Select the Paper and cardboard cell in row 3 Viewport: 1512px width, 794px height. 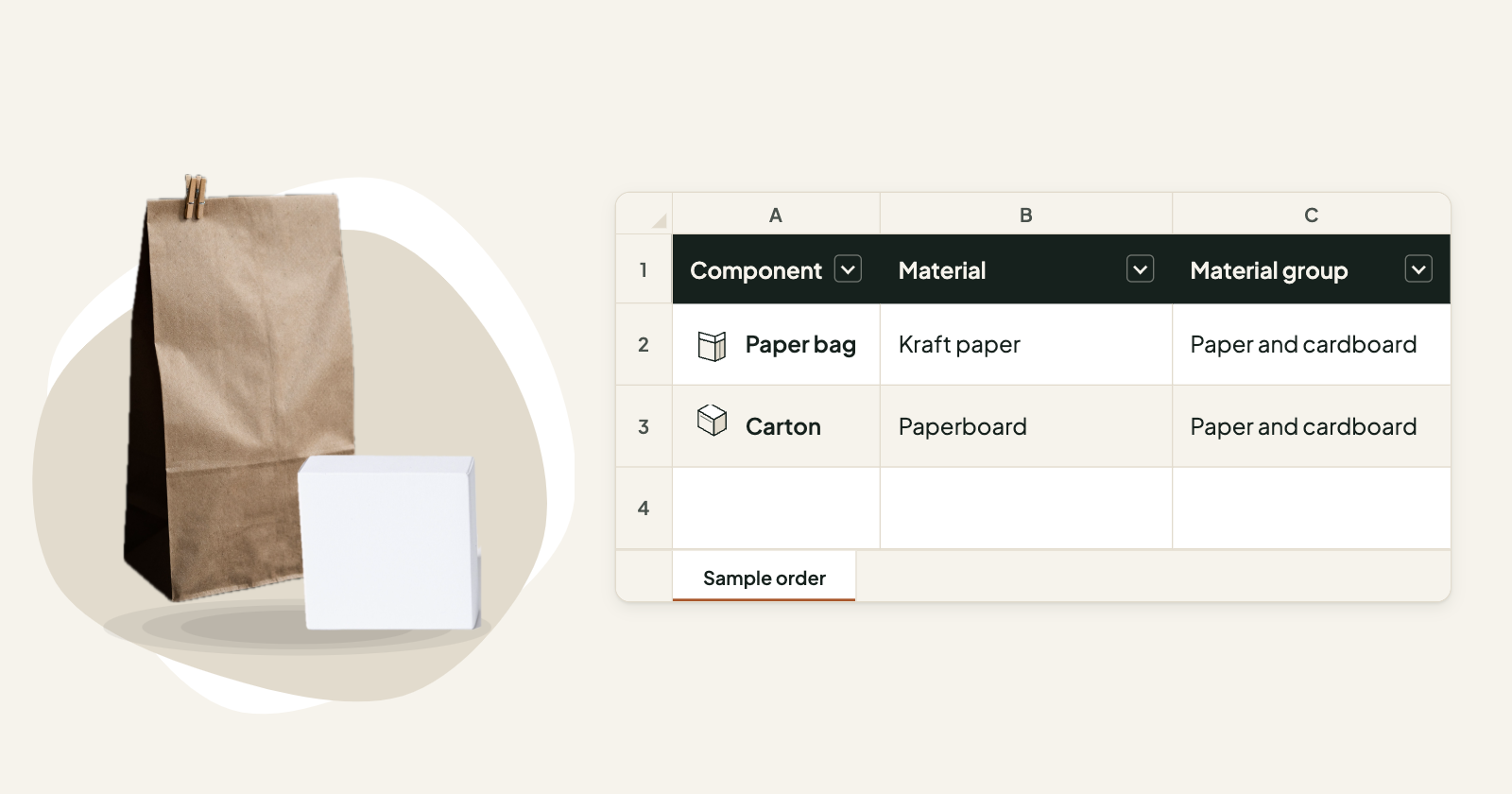(1312, 426)
